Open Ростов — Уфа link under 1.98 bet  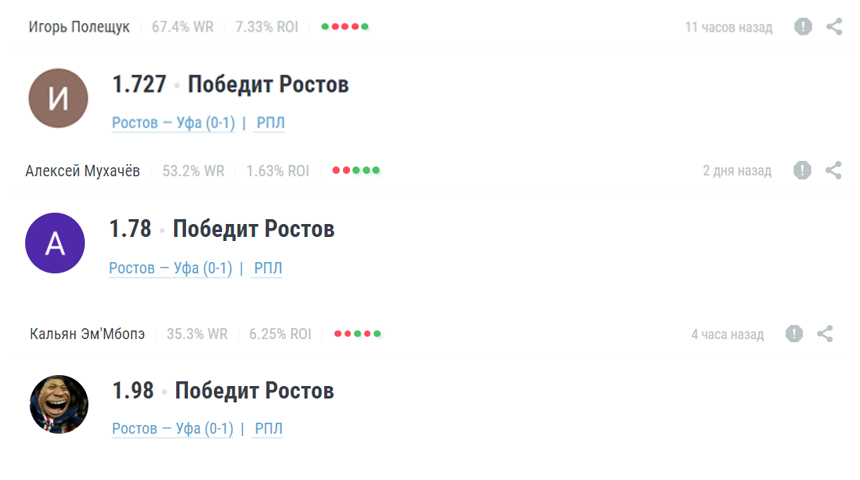(x=173, y=428)
